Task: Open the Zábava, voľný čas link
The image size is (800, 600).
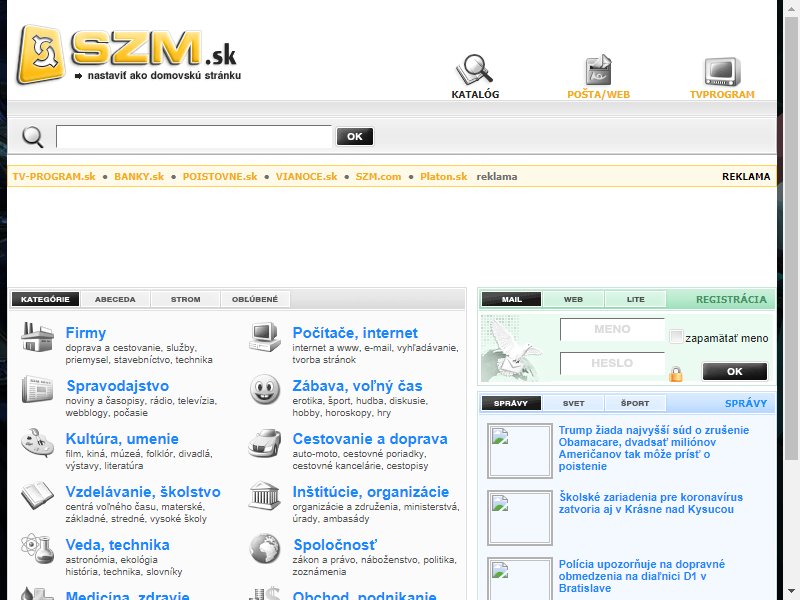Action: tap(357, 386)
